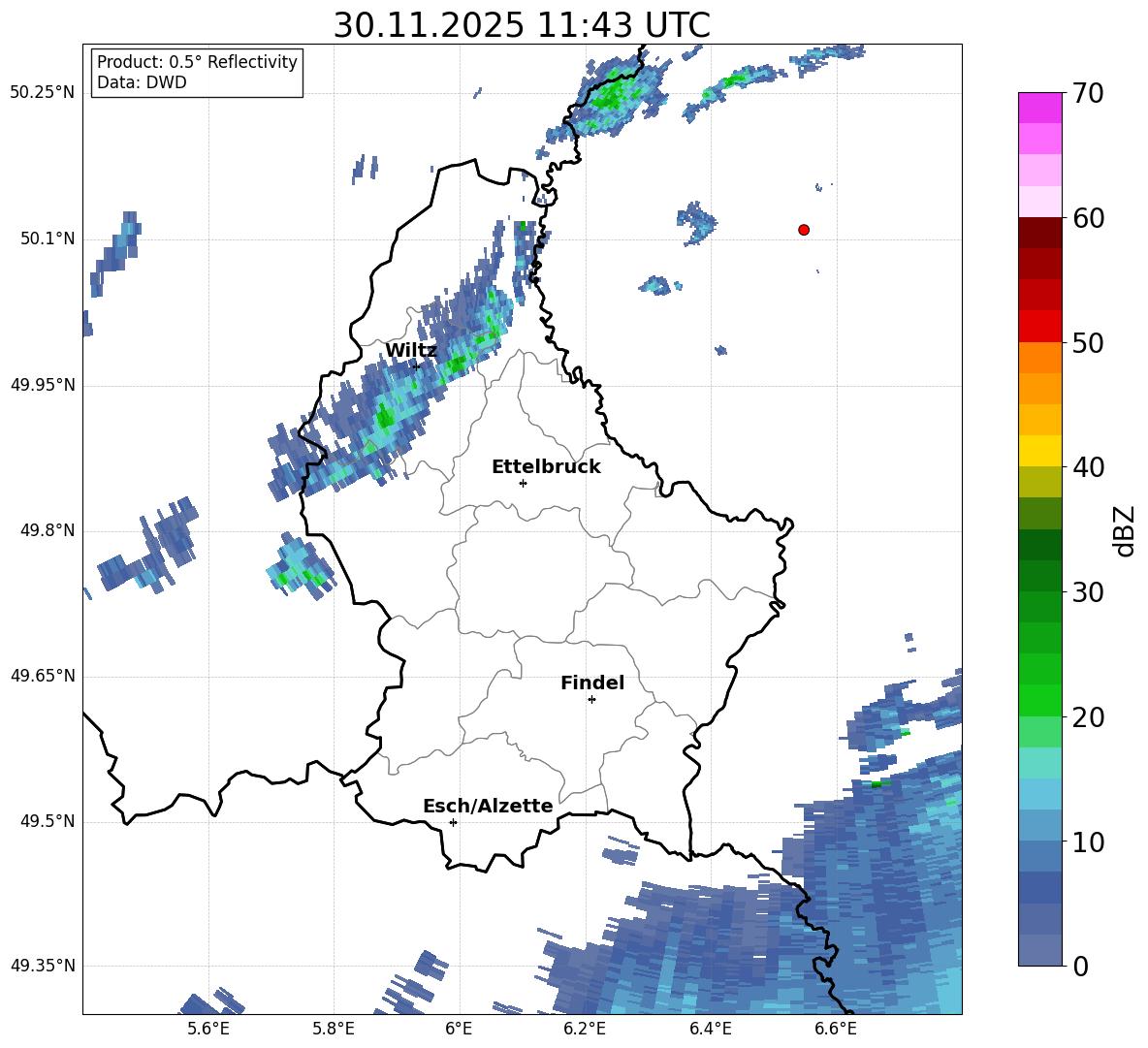Screen dimensions: 1148x1048
Task: Click the 'Findel' city label
Action: coord(592,683)
